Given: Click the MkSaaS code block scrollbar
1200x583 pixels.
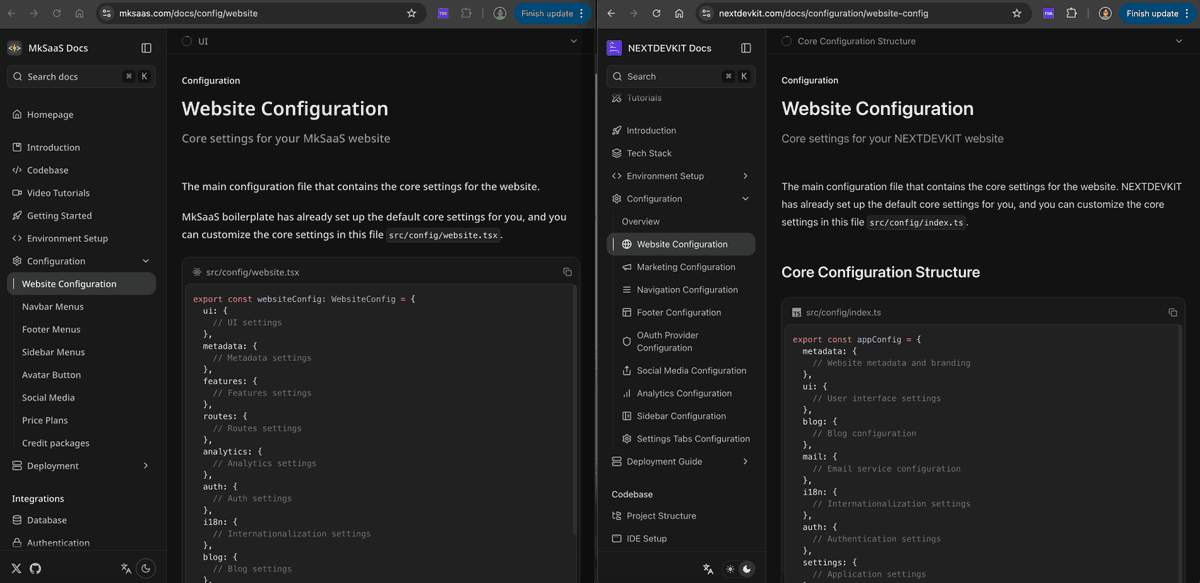Looking at the screenshot, I should [574, 410].
